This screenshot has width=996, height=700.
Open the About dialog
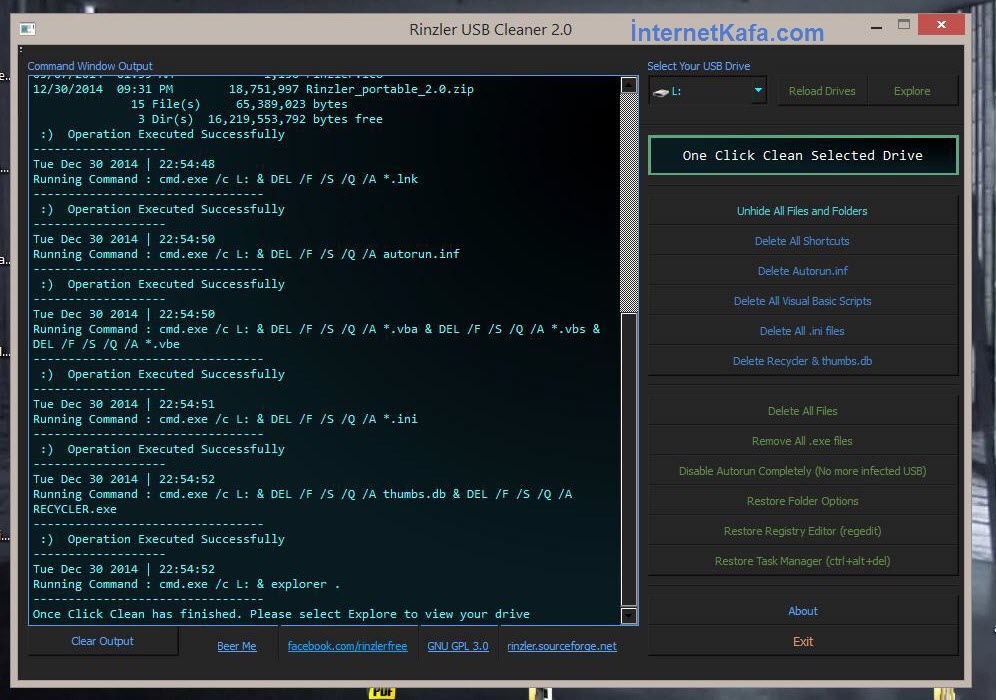click(x=802, y=611)
